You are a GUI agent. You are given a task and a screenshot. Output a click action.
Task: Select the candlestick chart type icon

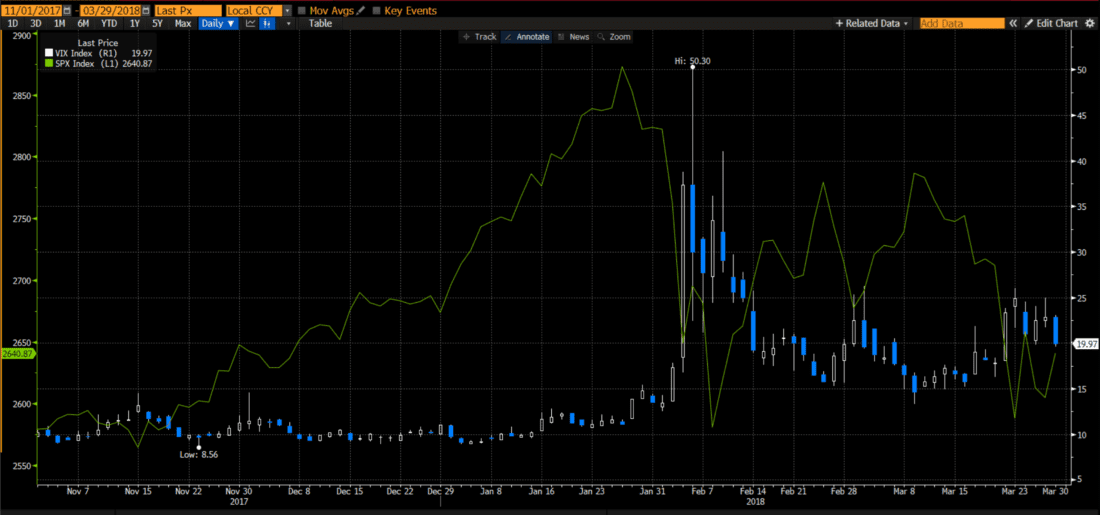[267, 23]
